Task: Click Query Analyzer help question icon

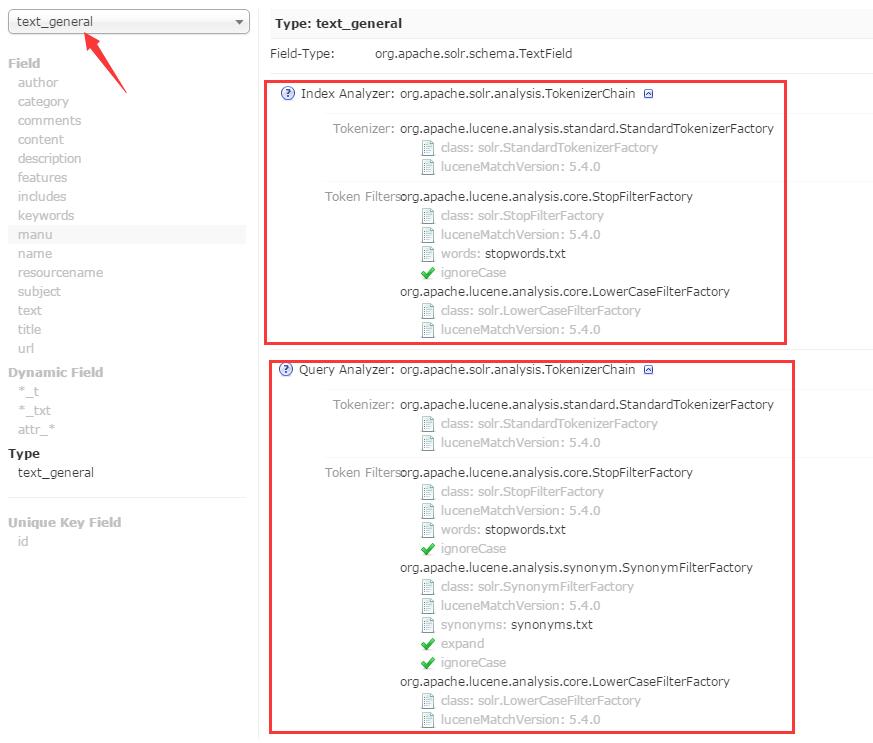Action: (286, 370)
